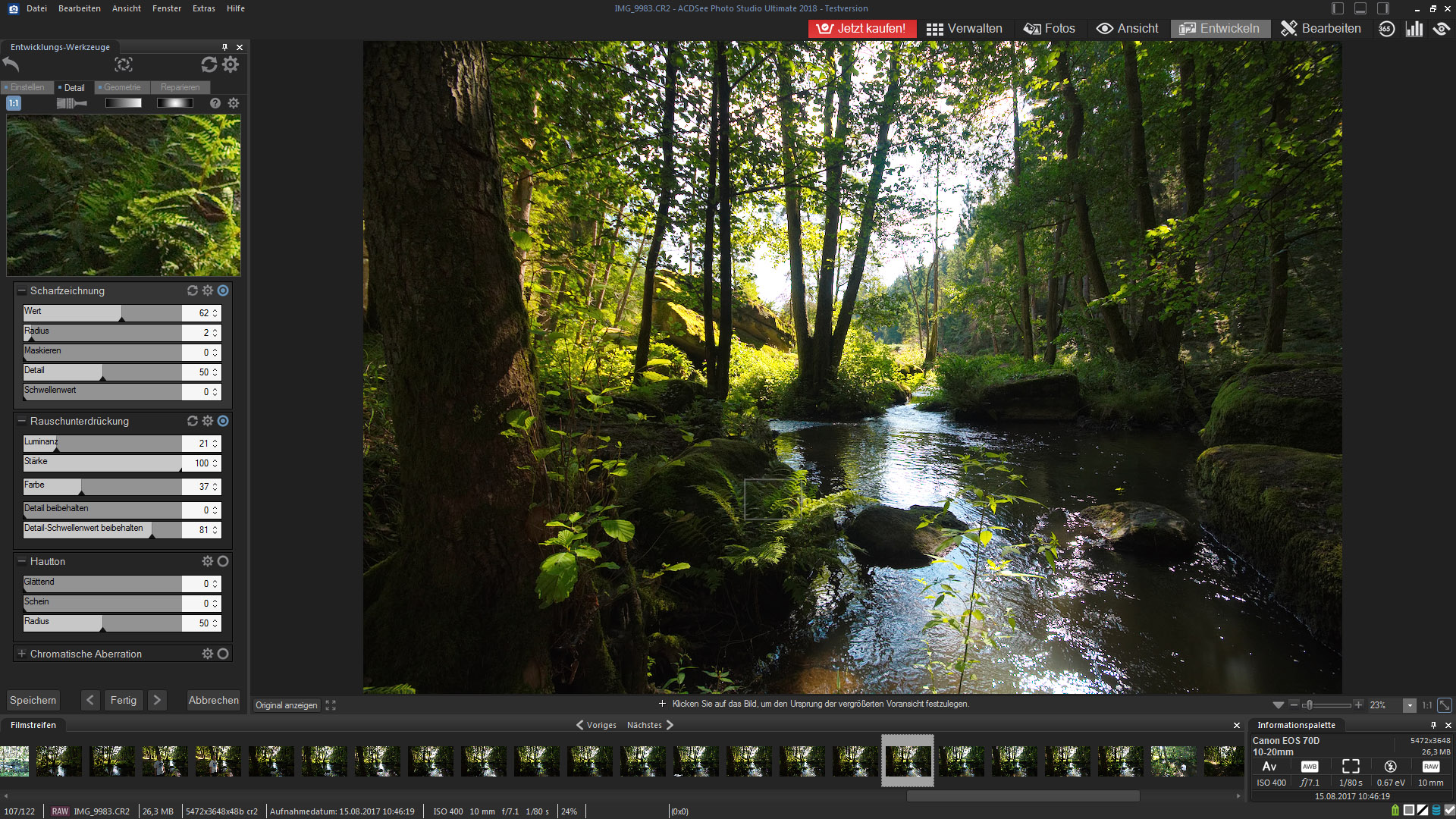Open the Extras menu
The width and height of the screenshot is (1456, 819).
[204, 8]
